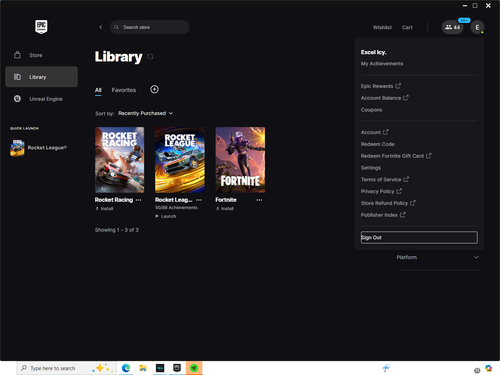Open the Rocket League game thumbnail

pyautogui.click(x=180, y=160)
